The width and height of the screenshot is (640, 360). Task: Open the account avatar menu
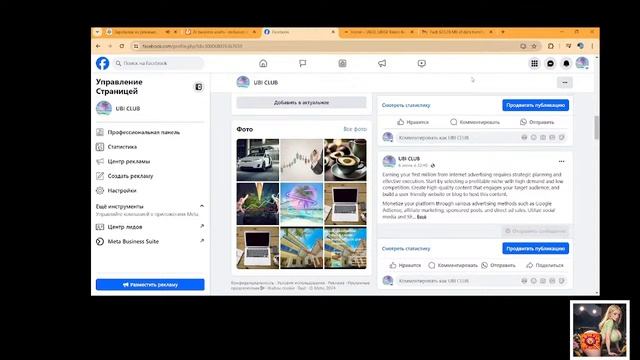pyautogui.click(x=582, y=63)
